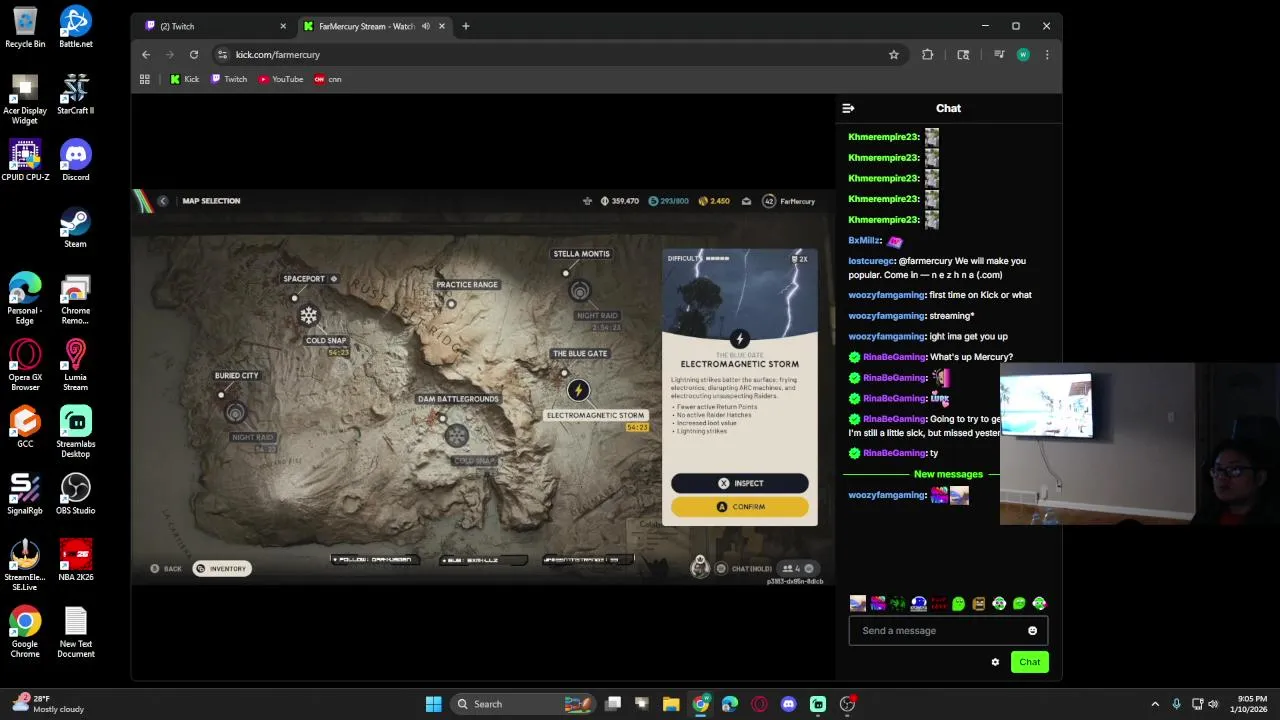Insert the green ghost emote first in row

958,604
